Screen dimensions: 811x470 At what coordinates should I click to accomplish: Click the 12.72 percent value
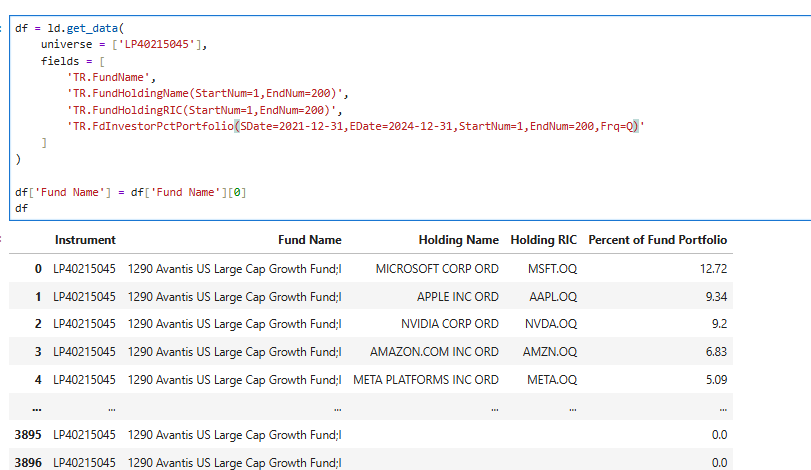713,269
